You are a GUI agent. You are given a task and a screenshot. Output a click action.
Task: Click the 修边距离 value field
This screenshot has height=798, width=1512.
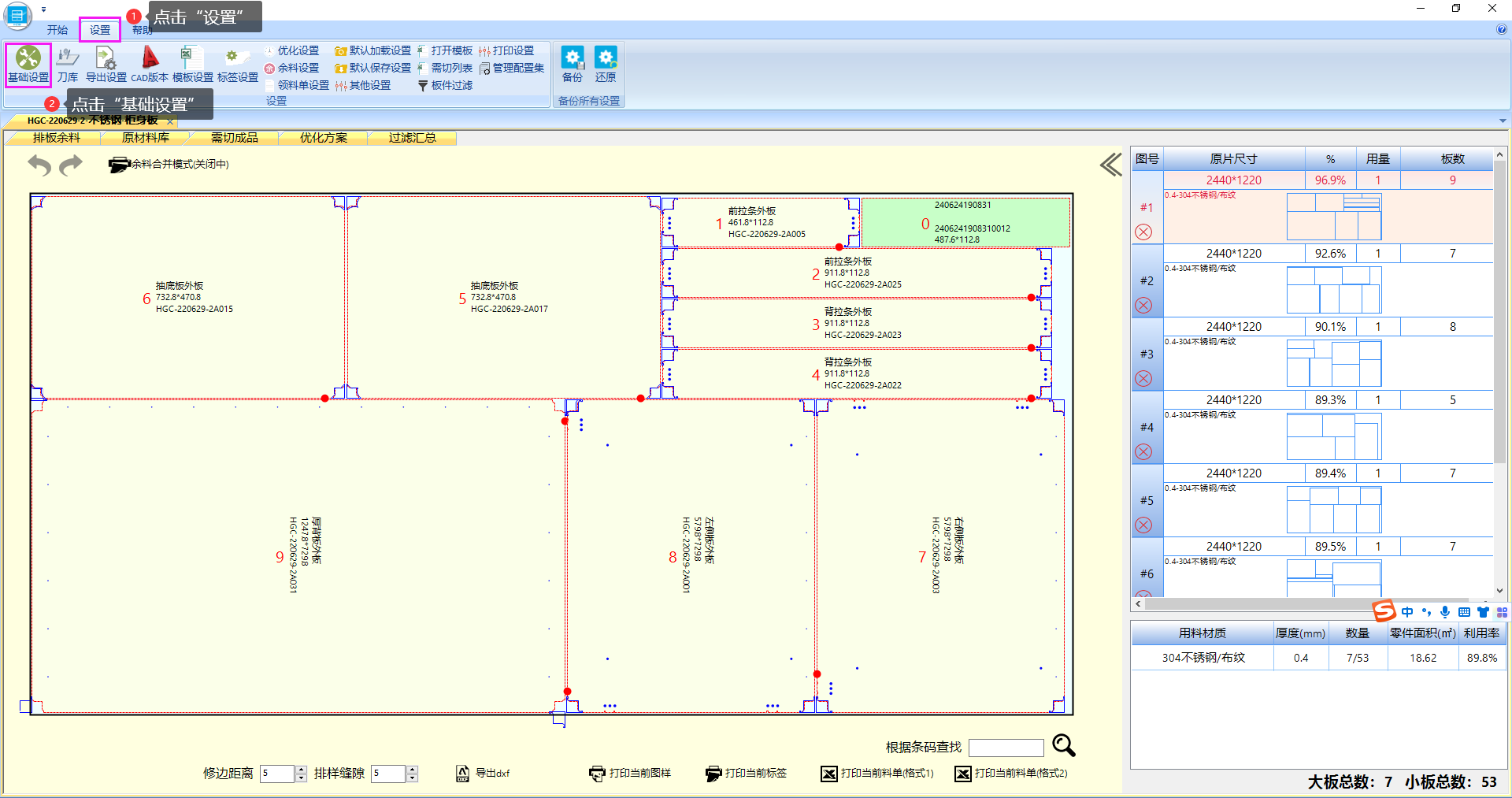tap(277, 774)
